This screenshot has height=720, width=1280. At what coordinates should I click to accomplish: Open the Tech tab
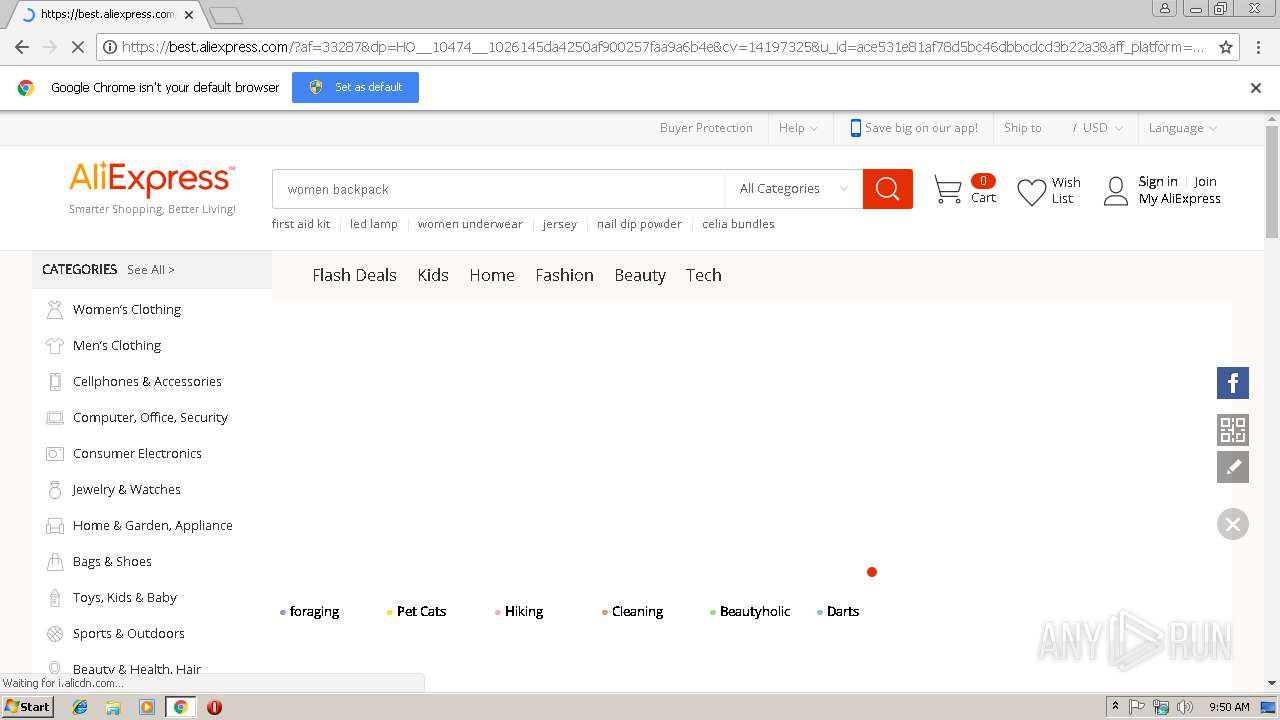[703, 275]
